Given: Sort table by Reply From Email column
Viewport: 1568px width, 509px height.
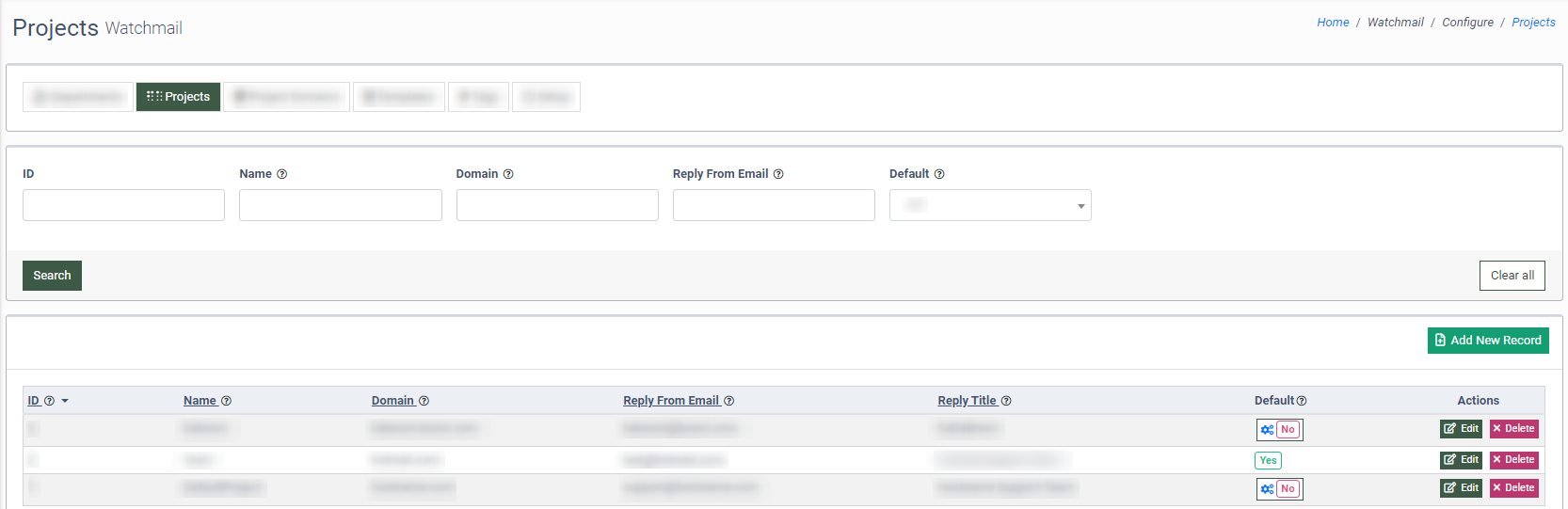Looking at the screenshot, I should pyautogui.click(x=670, y=401).
